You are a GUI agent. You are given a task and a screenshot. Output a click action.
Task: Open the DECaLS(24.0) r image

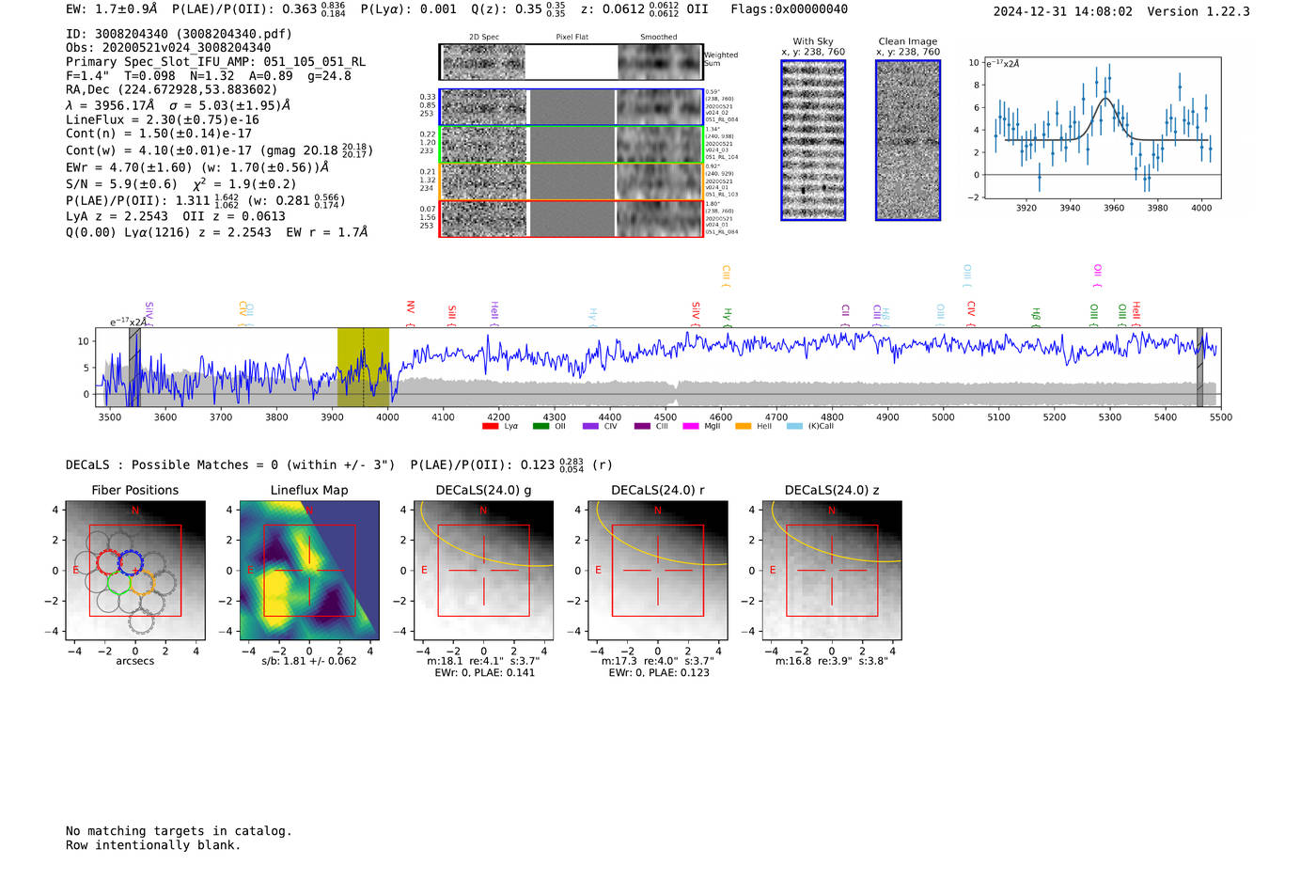[x=657, y=571]
